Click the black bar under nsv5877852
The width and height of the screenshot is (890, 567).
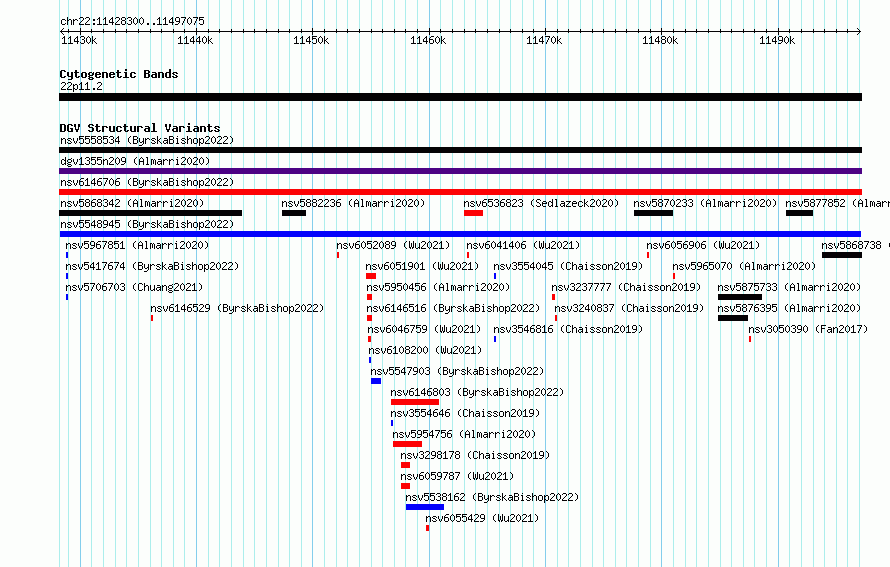[800, 213]
